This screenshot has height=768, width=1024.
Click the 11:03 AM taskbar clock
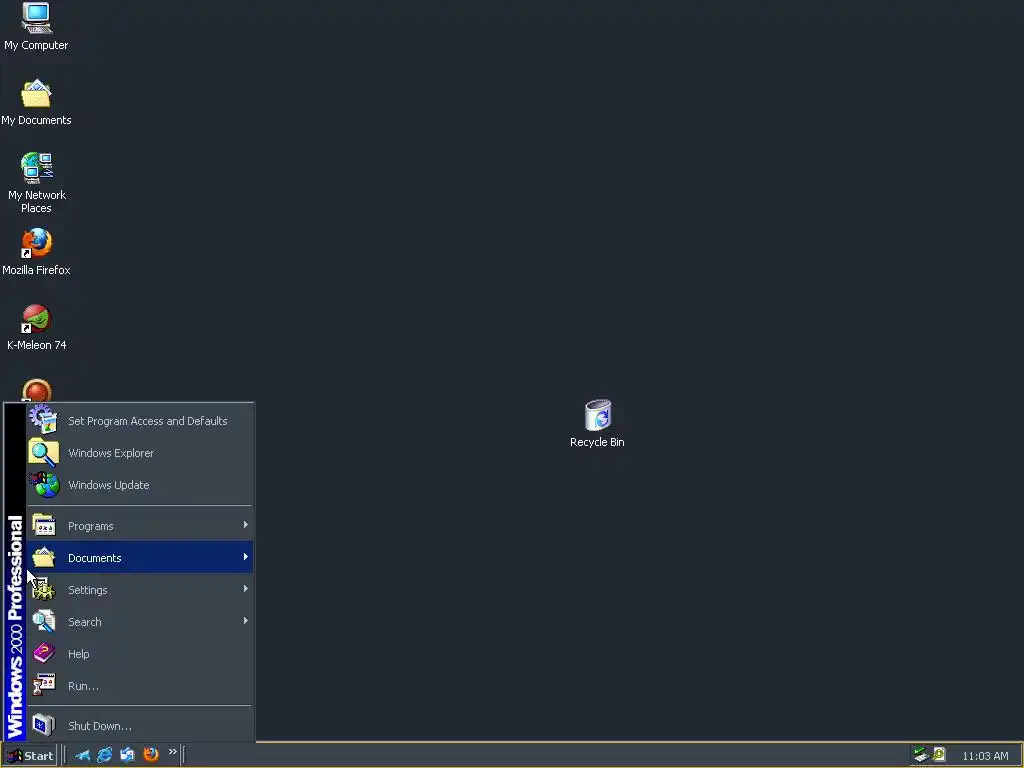[x=985, y=756]
